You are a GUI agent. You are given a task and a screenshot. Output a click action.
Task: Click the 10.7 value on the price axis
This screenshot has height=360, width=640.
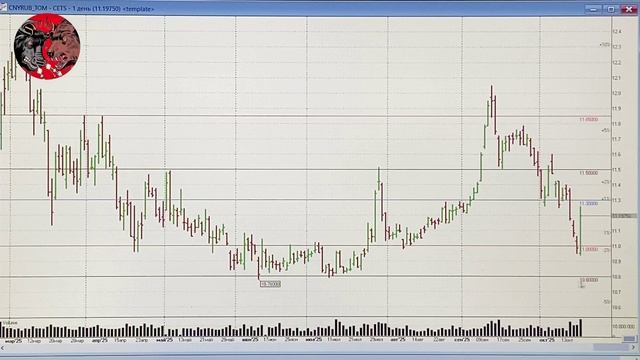click(x=616, y=292)
